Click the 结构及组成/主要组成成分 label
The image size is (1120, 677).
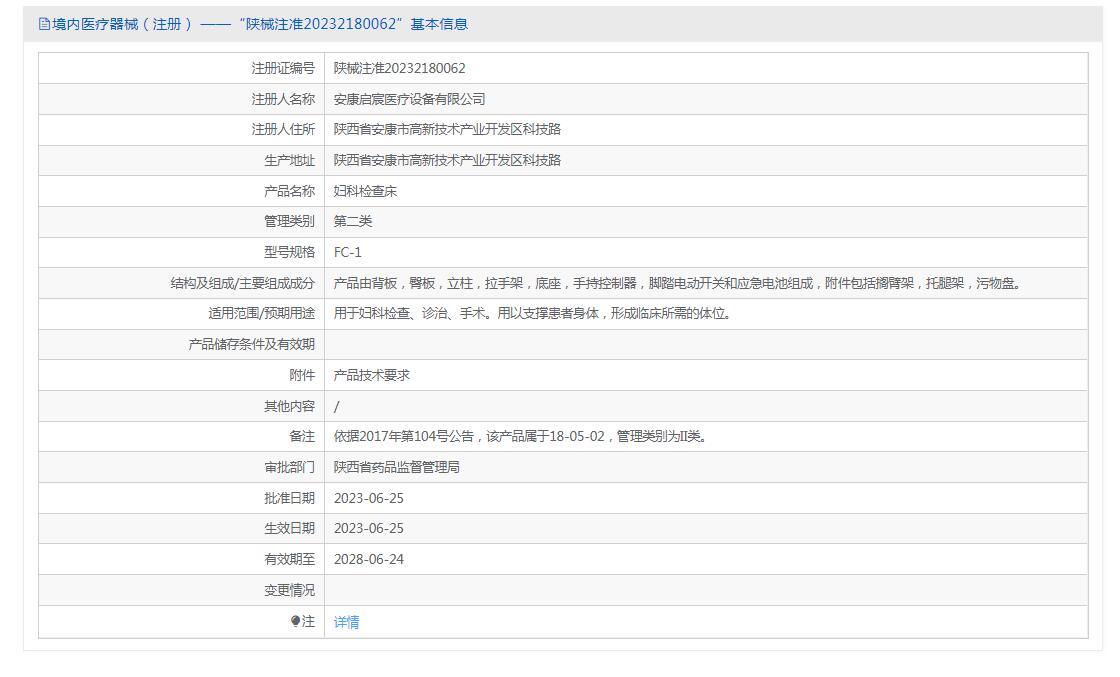(x=243, y=284)
